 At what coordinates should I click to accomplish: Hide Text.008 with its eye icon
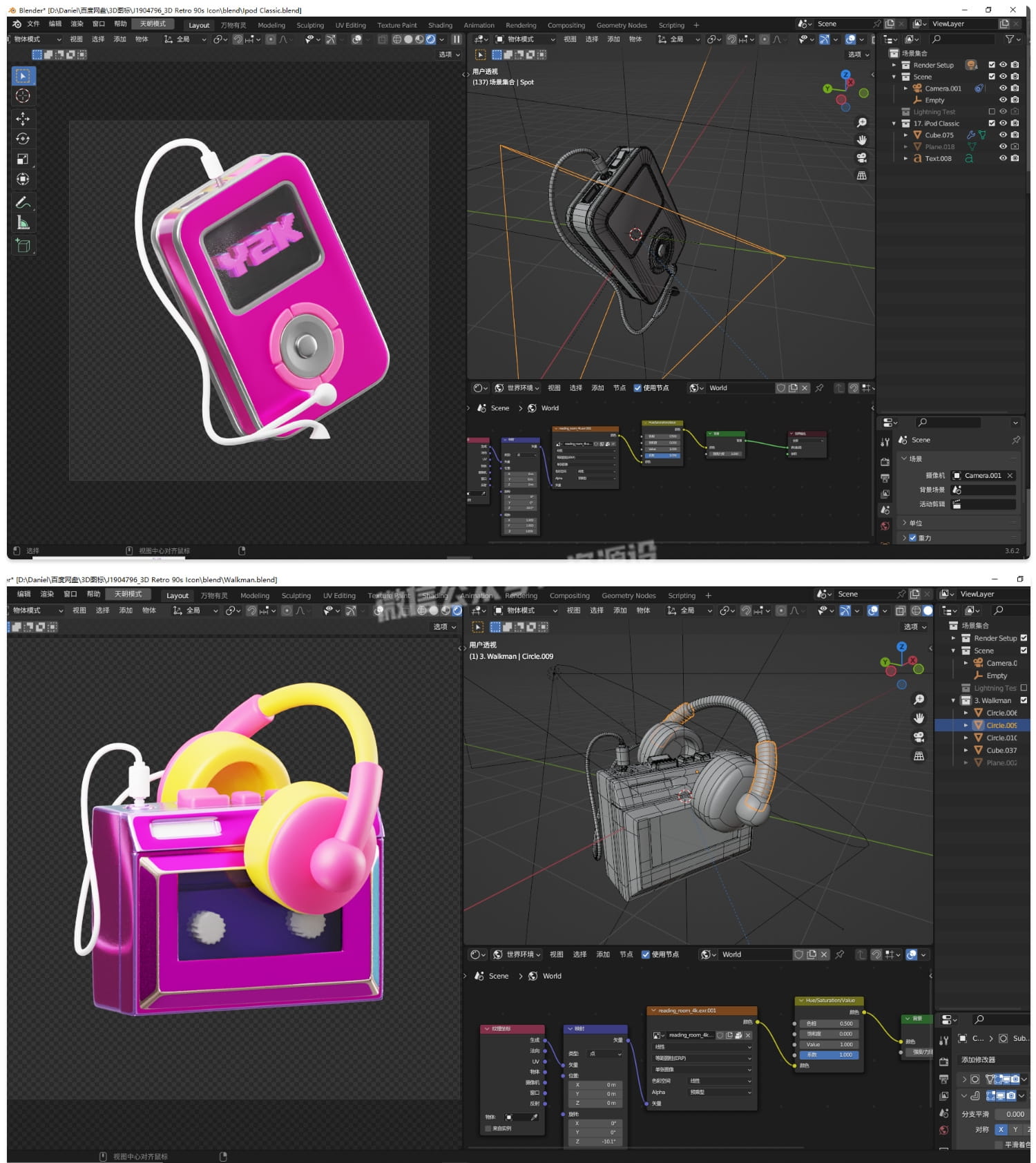pos(1003,159)
